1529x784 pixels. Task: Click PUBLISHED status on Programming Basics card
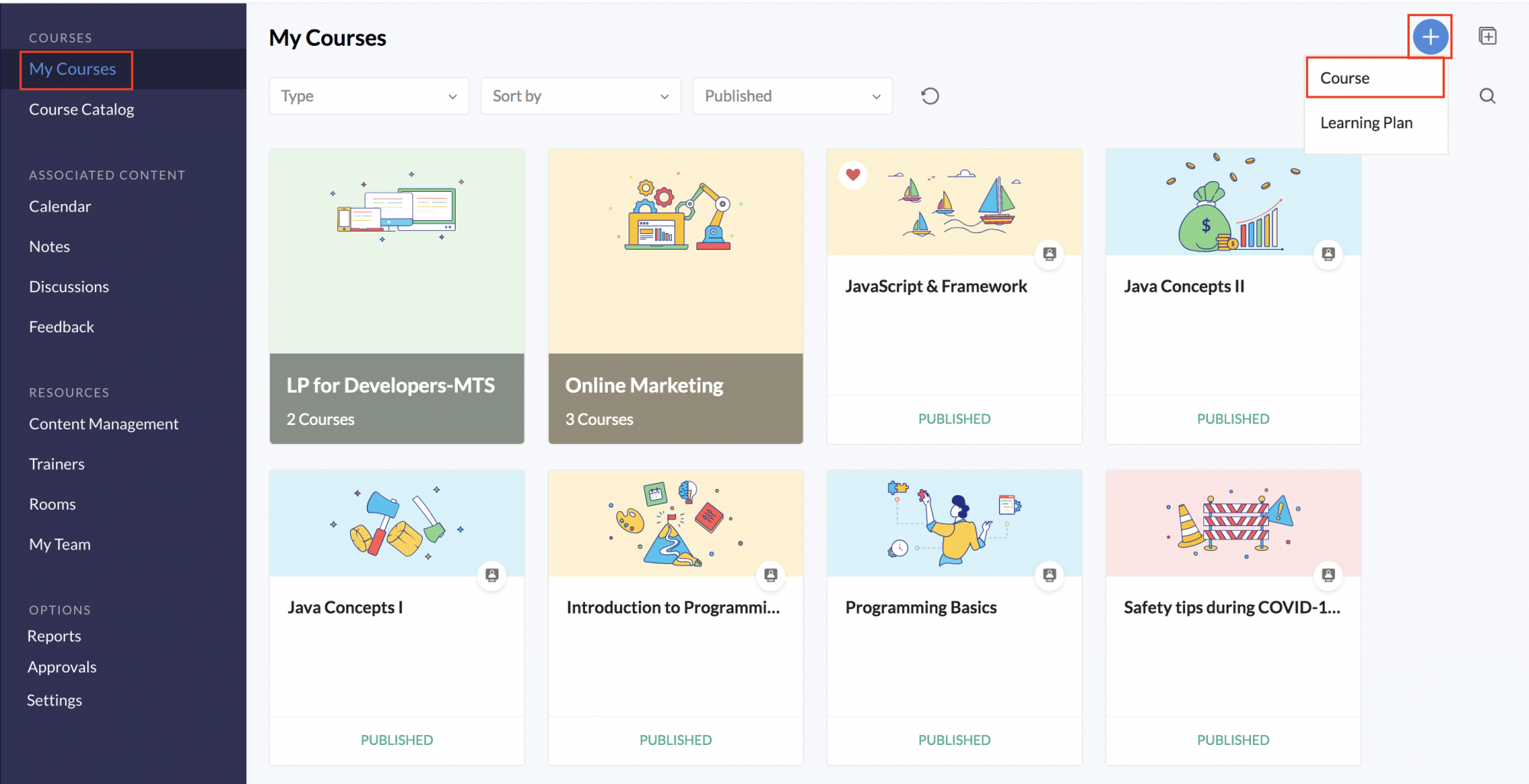(954, 740)
